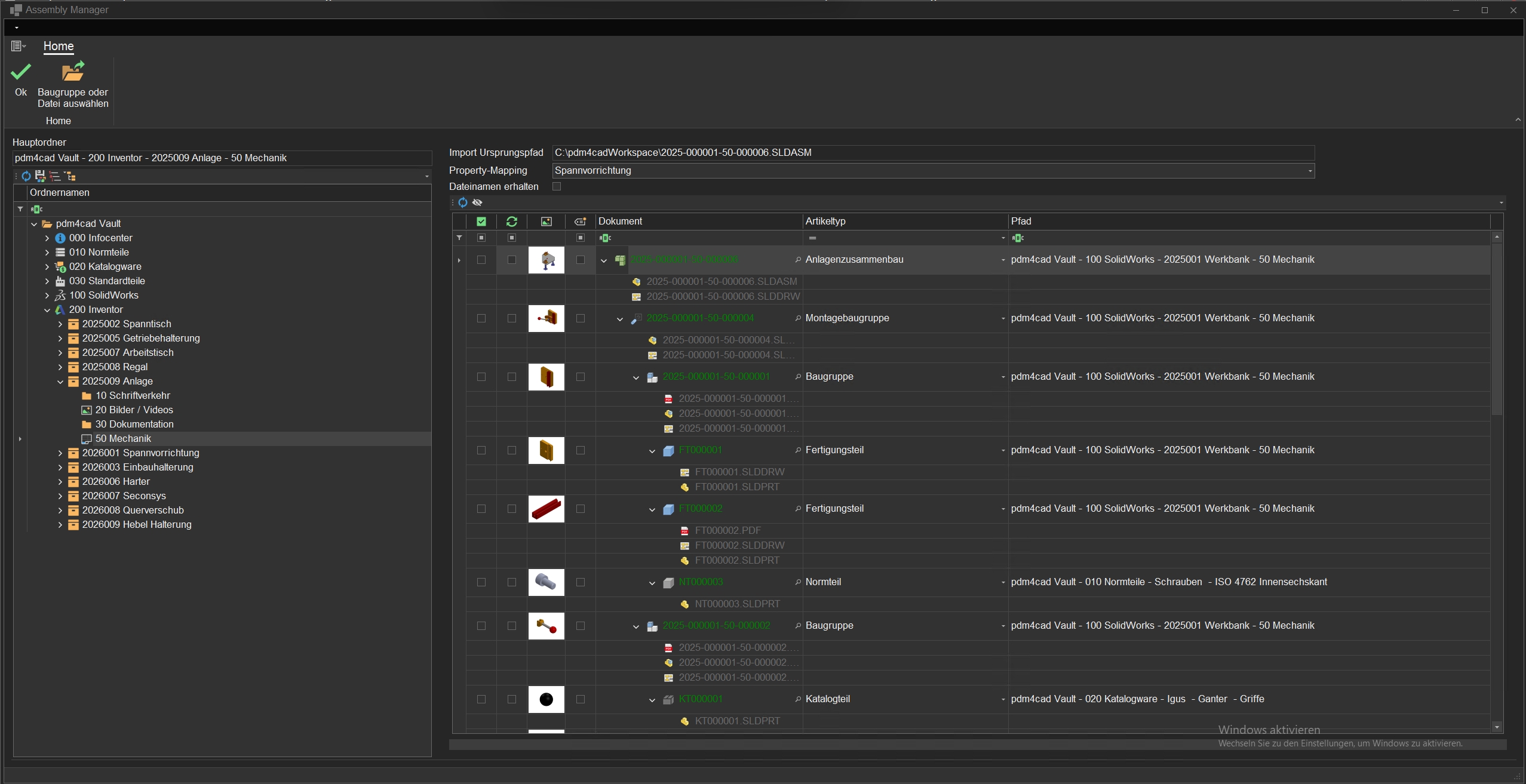Click the Ok button
The image size is (1526, 784).
click(x=21, y=79)
